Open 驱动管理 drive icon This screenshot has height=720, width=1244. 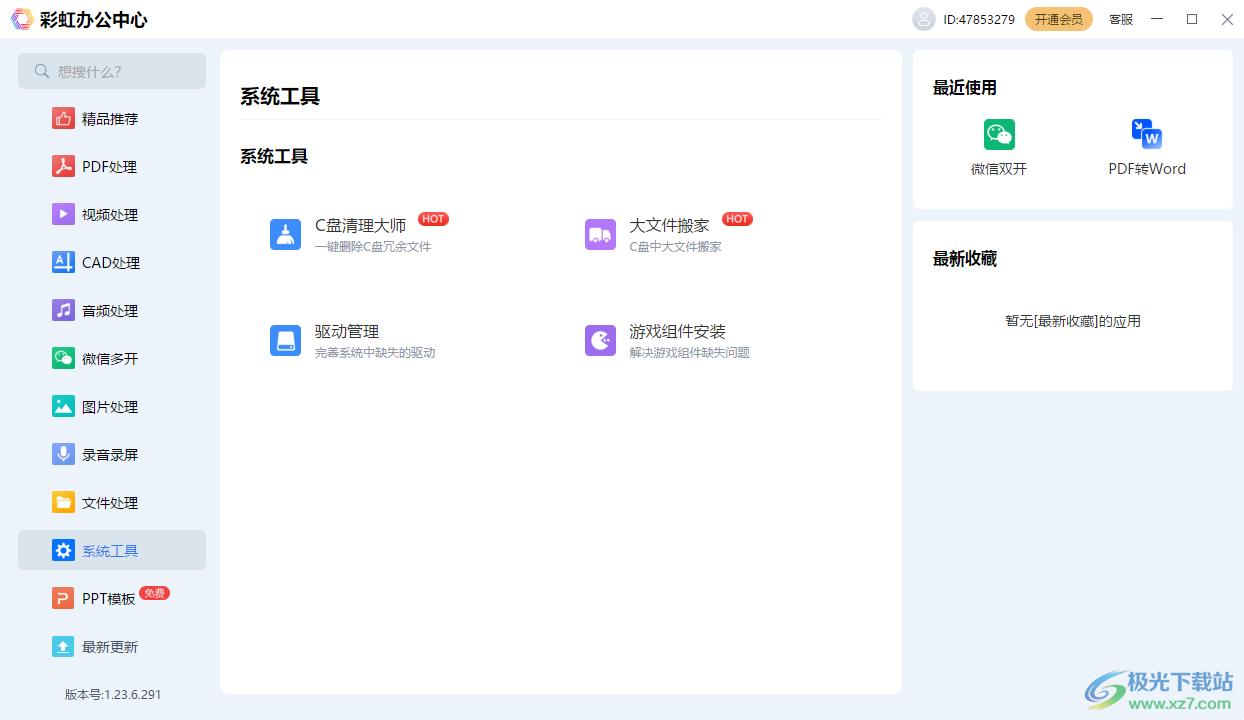tap(285, 341)
